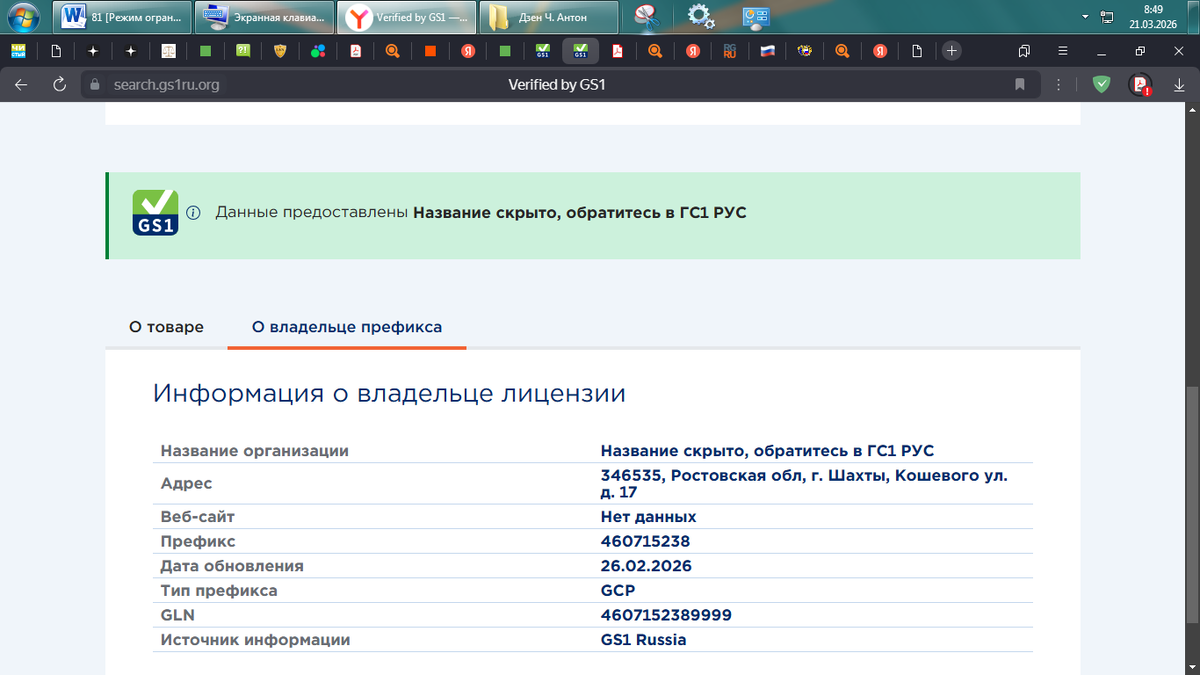Open a new browser tab with the plus button
1200x675 pixels.
tap(952, 50)
